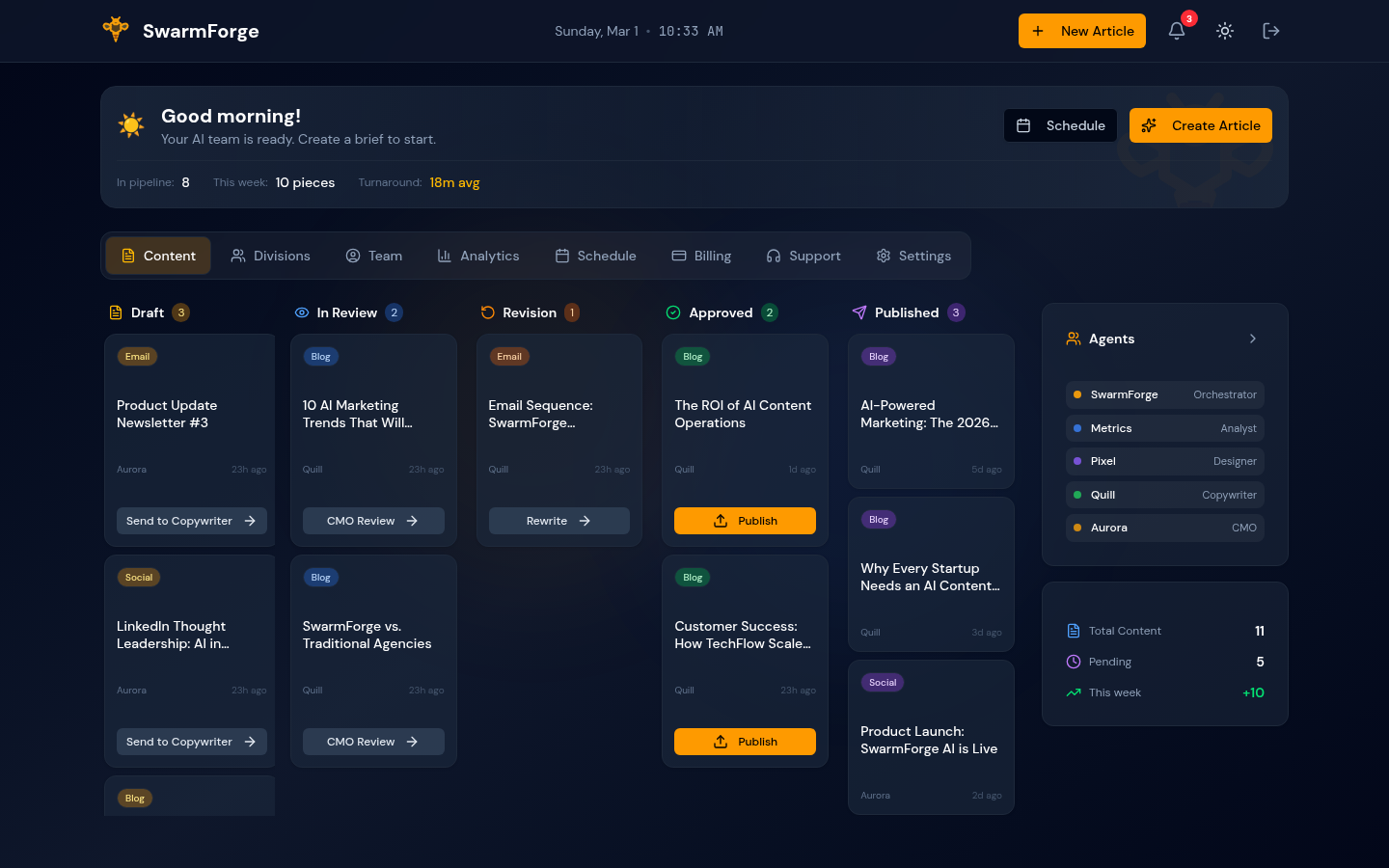Open the Billing tab
Image resolution: width=1389 pixels, height=868 pixels.
701,256
